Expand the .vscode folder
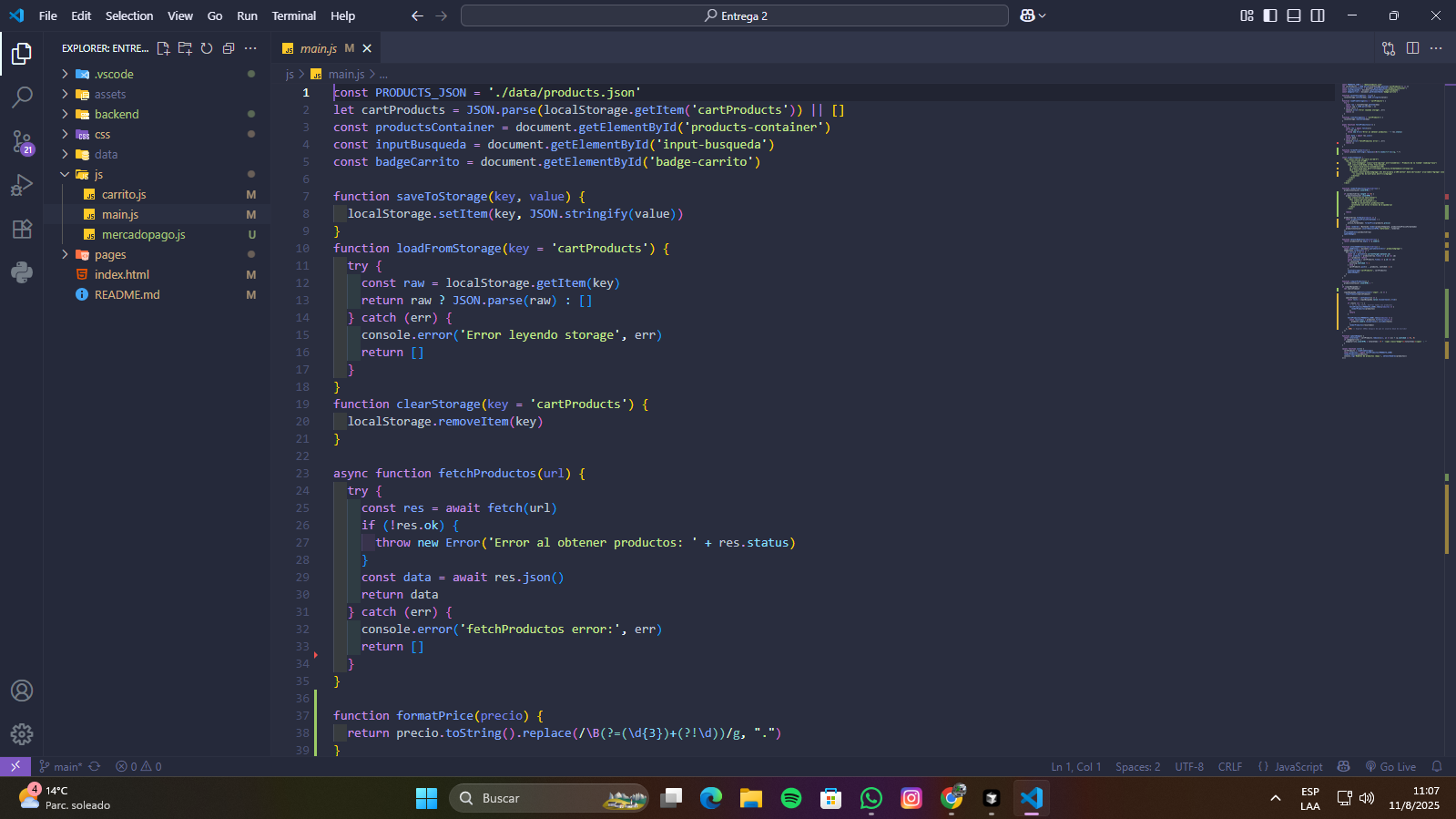The height and width of the screenshot is (819, 1456). pyautogui.click(x=157, y=74)
